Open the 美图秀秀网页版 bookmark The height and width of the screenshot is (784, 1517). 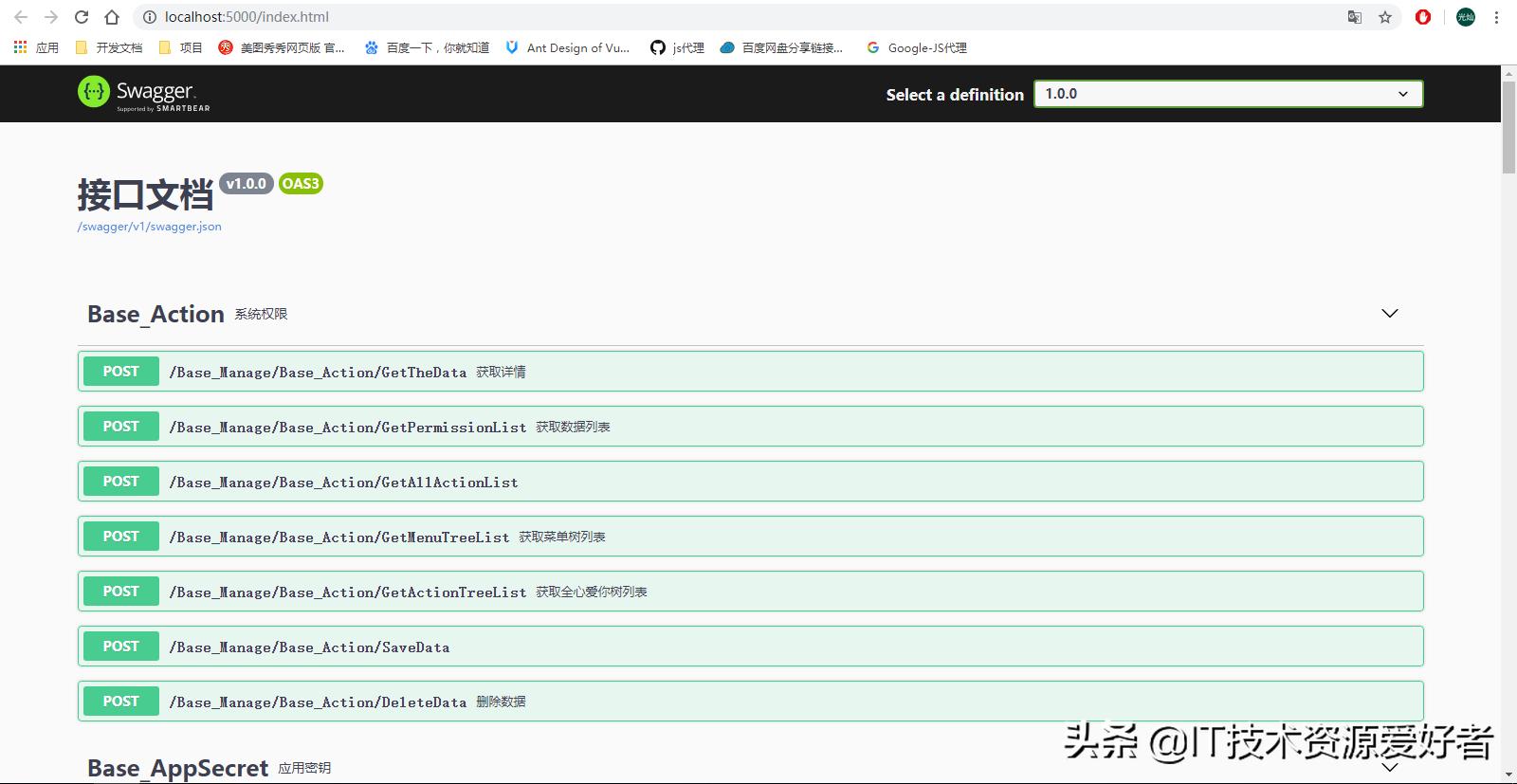[x=282, y=47]
